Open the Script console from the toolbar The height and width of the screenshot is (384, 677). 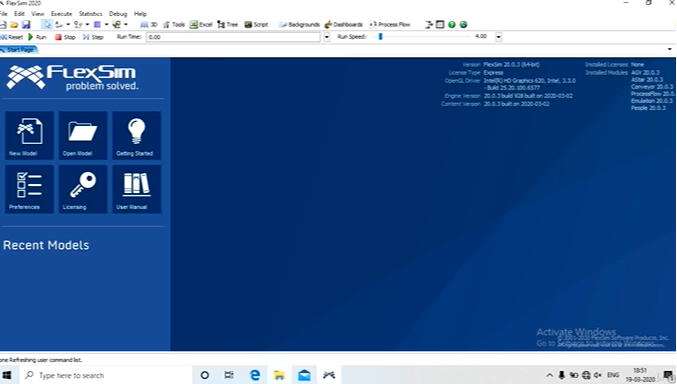coord(256,25)
